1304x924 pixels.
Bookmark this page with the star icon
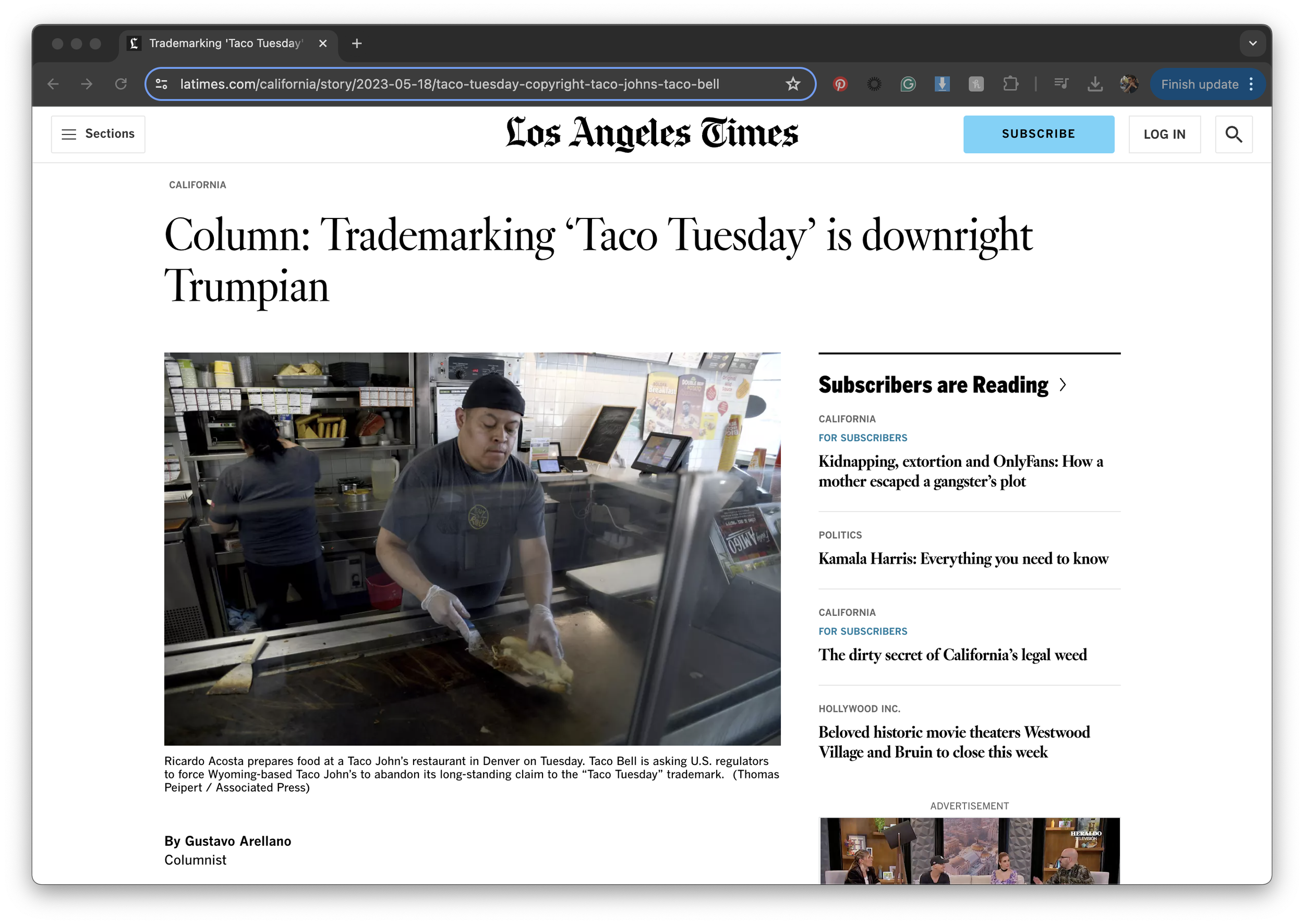pos(793,84)
